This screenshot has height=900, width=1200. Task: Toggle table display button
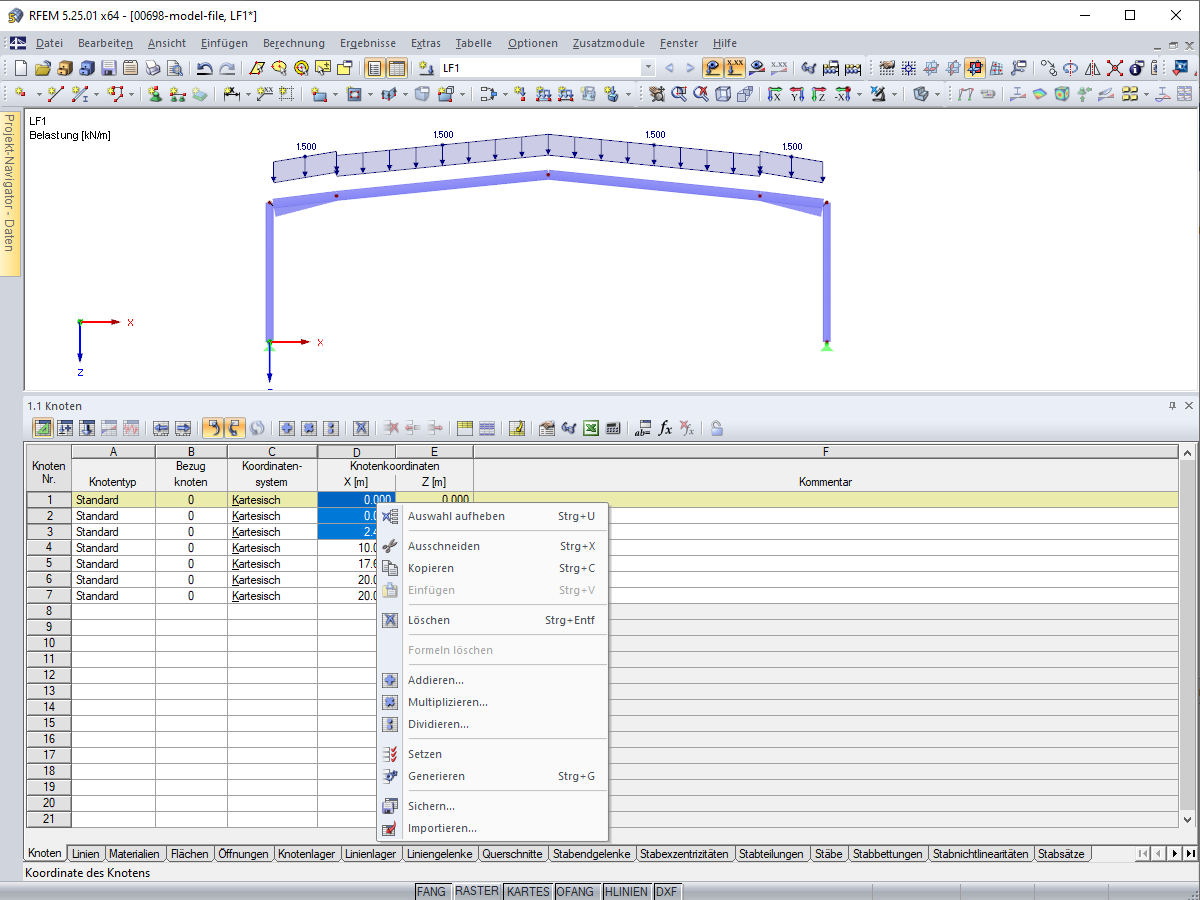[x=397, y=68]
